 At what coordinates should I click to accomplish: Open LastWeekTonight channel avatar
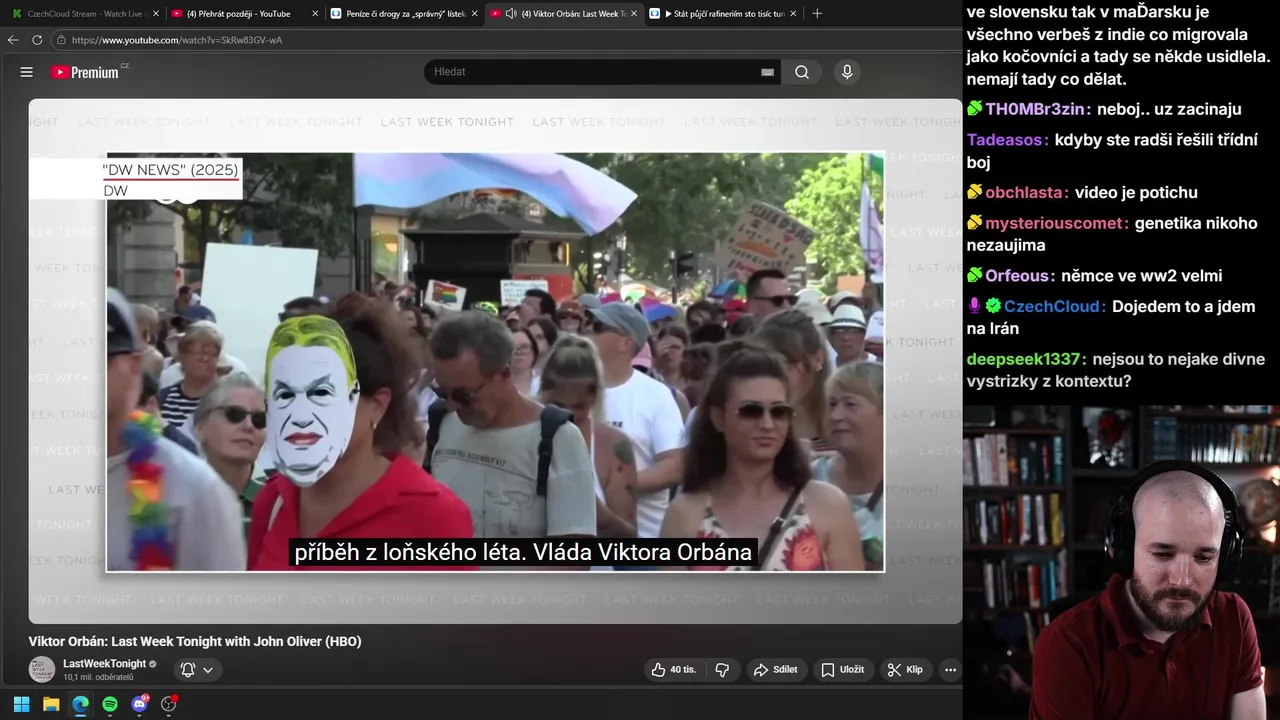42,670
